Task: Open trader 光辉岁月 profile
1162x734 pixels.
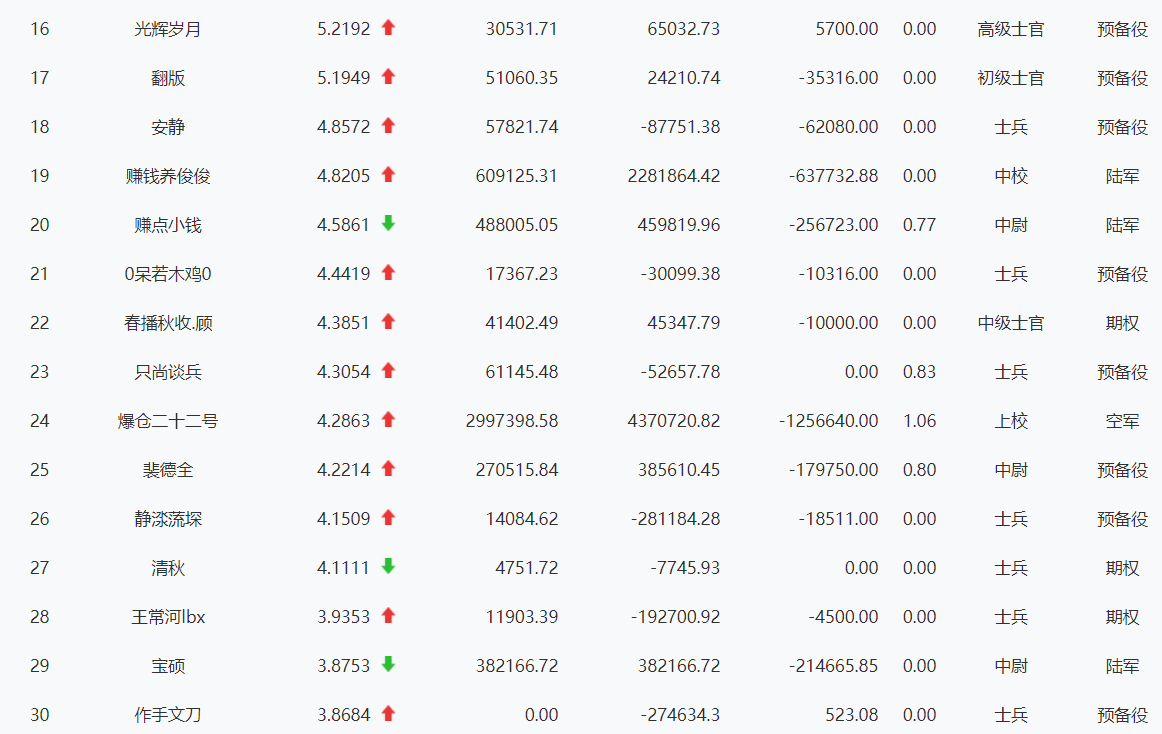Action: tap(167, 29)
